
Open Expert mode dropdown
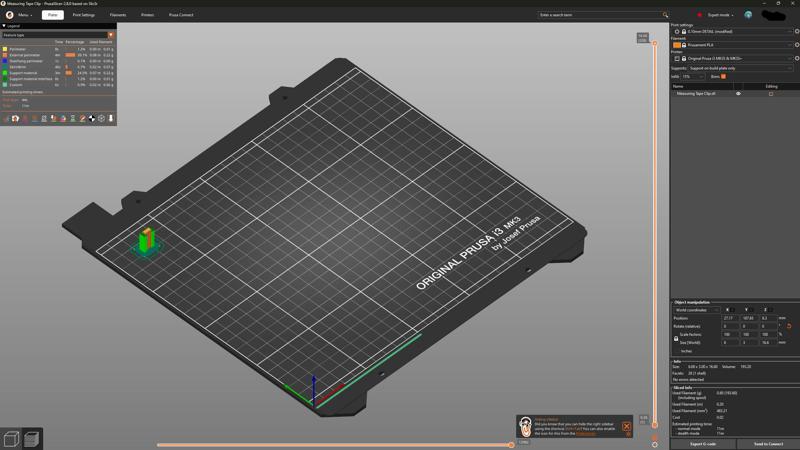(x=720, y=15)
